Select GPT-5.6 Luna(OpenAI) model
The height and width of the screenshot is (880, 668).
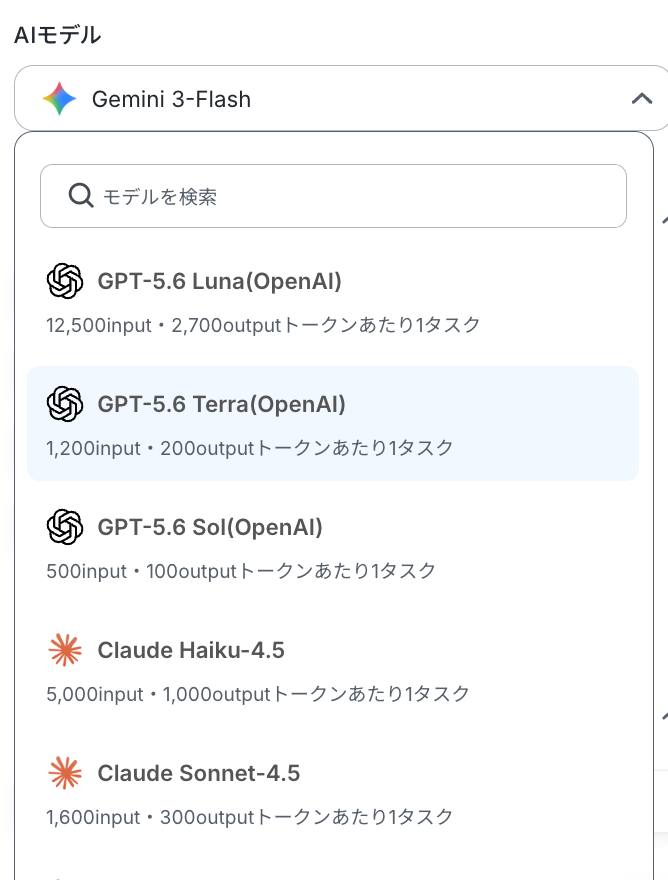click(x=333, y=302)
